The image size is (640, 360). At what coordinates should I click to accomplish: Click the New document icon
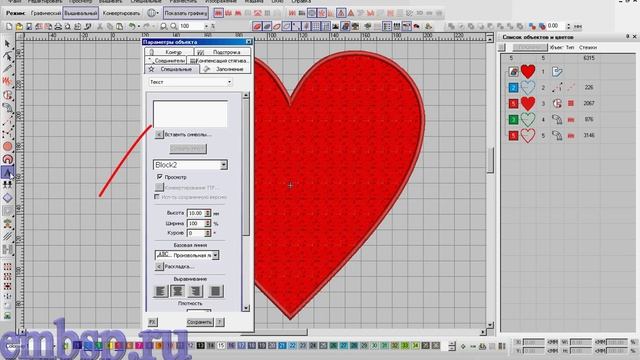pyautogui.click(x=9, y=26)
